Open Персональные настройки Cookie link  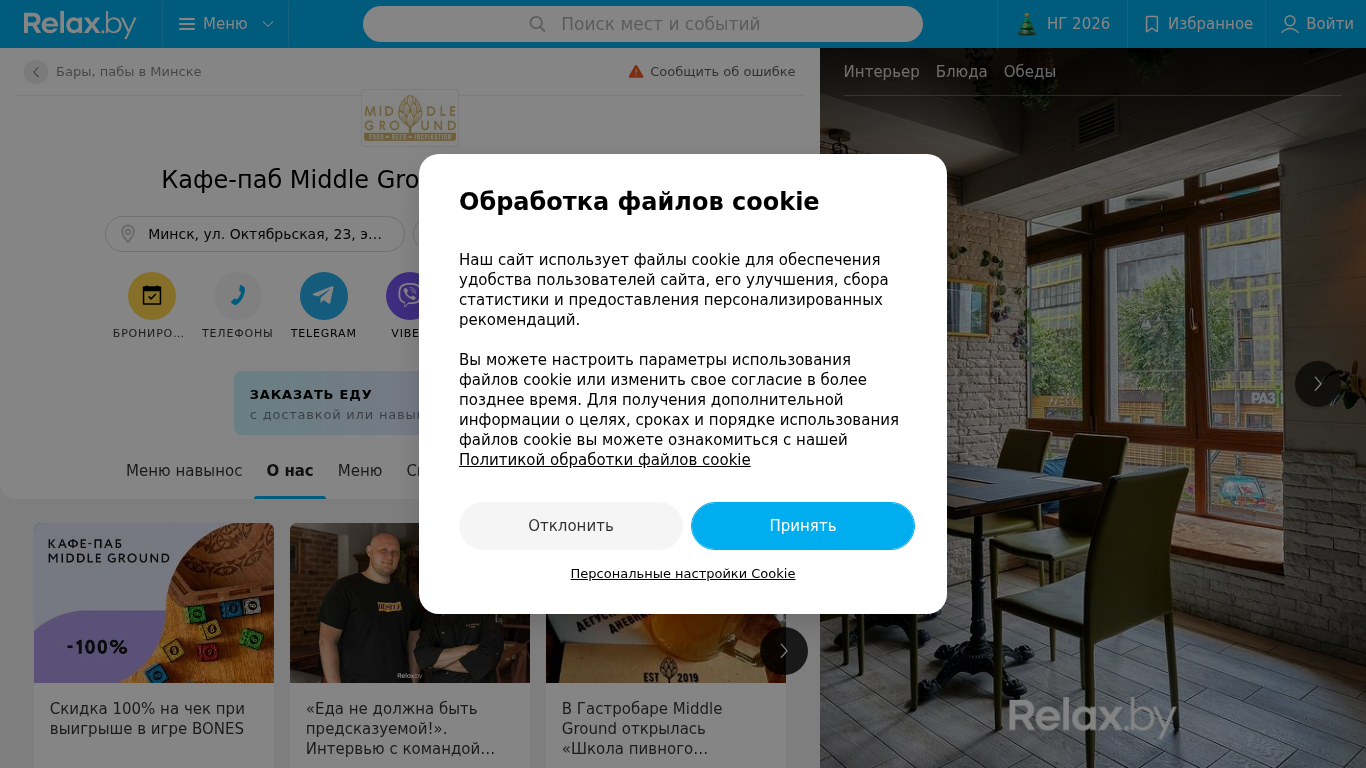(x=683, y=574)
